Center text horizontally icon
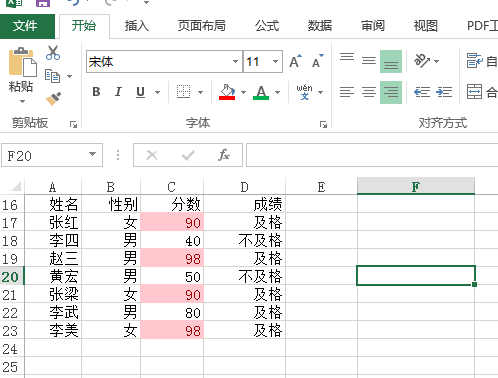The width and height of the screenshot is (498, 378). (x=369, y=92)
